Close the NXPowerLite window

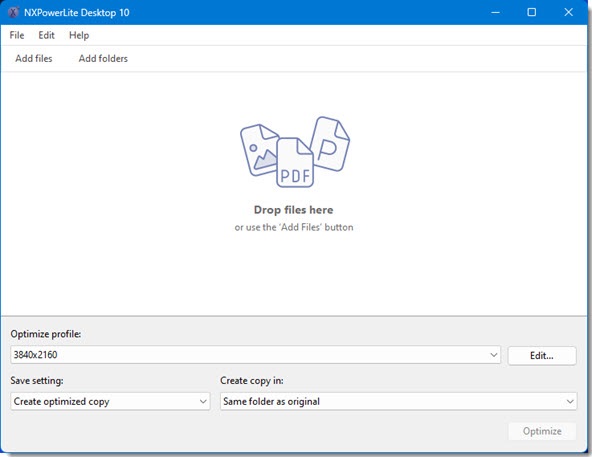pos(568,12)
